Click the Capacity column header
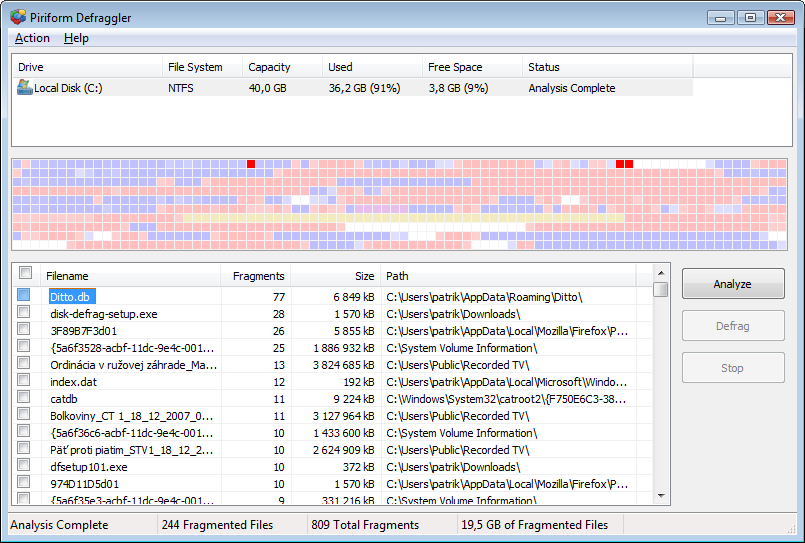This screenshot has height=543, width=805. click(282, 67)
